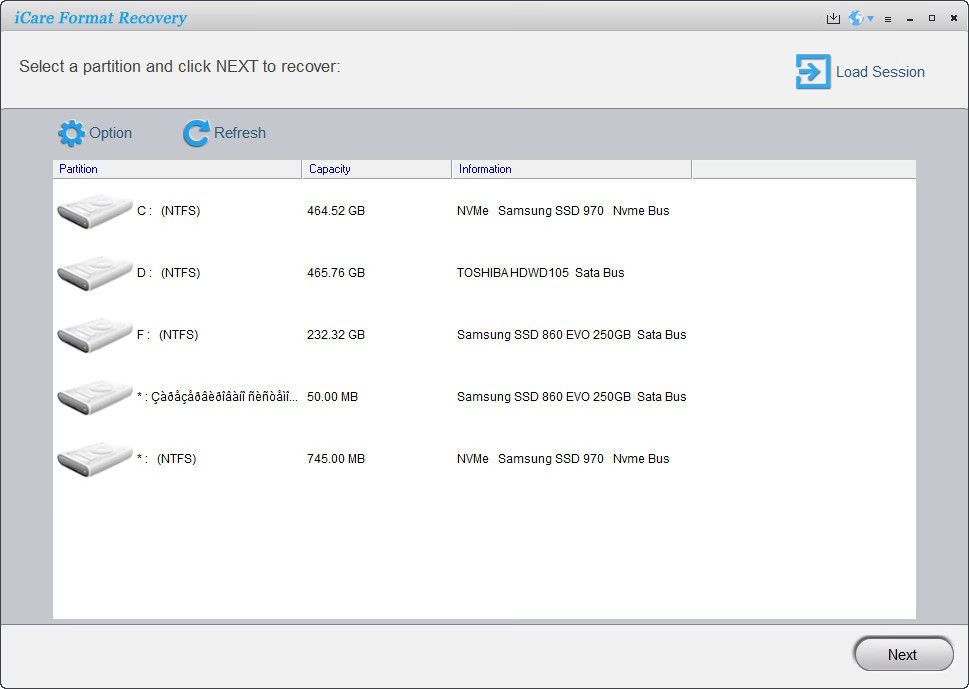Viewport: 969px width, 689px height.
Task: Select the drive icon for F: partition
Action: 95,335
